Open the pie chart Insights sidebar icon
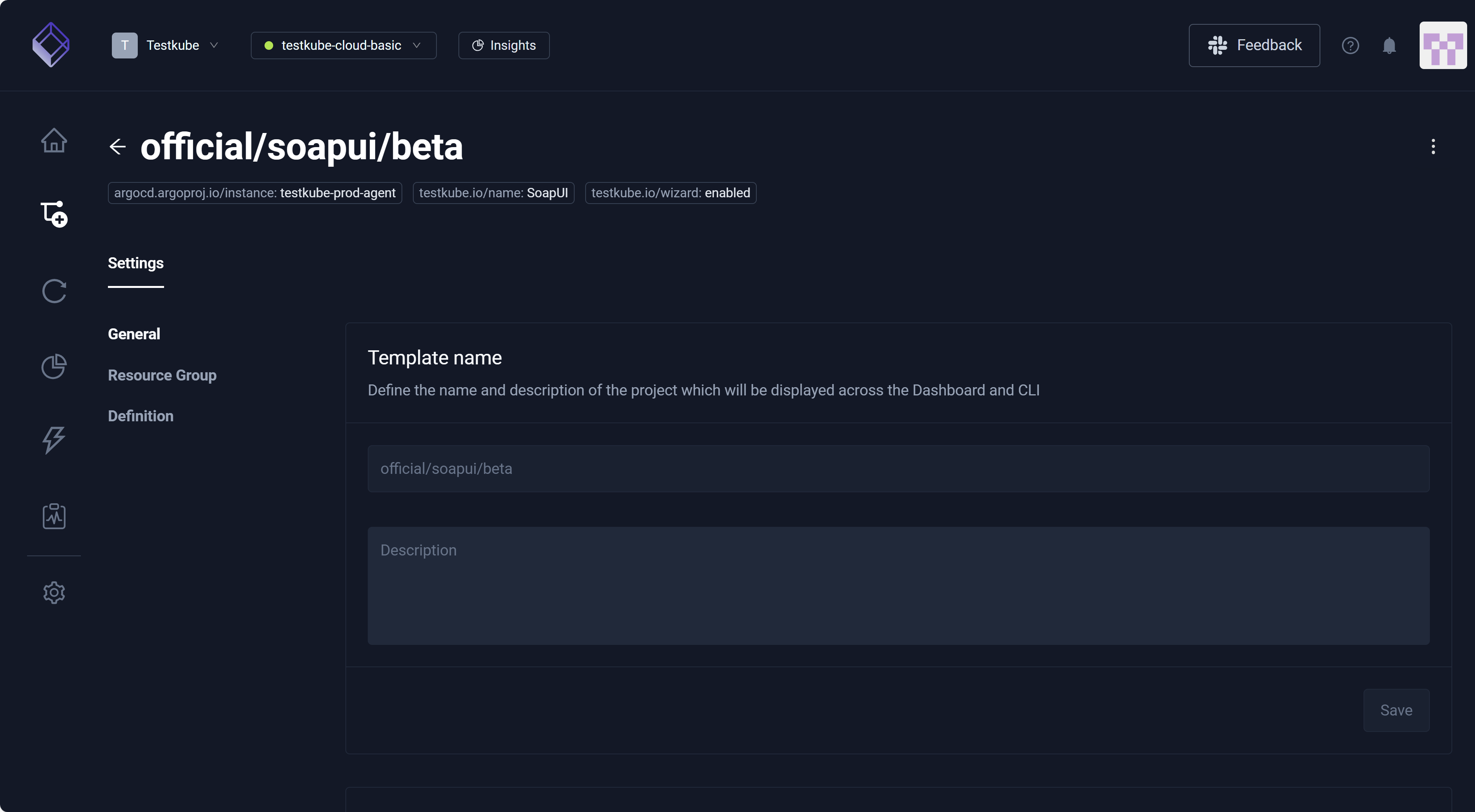 pos(54,366)
